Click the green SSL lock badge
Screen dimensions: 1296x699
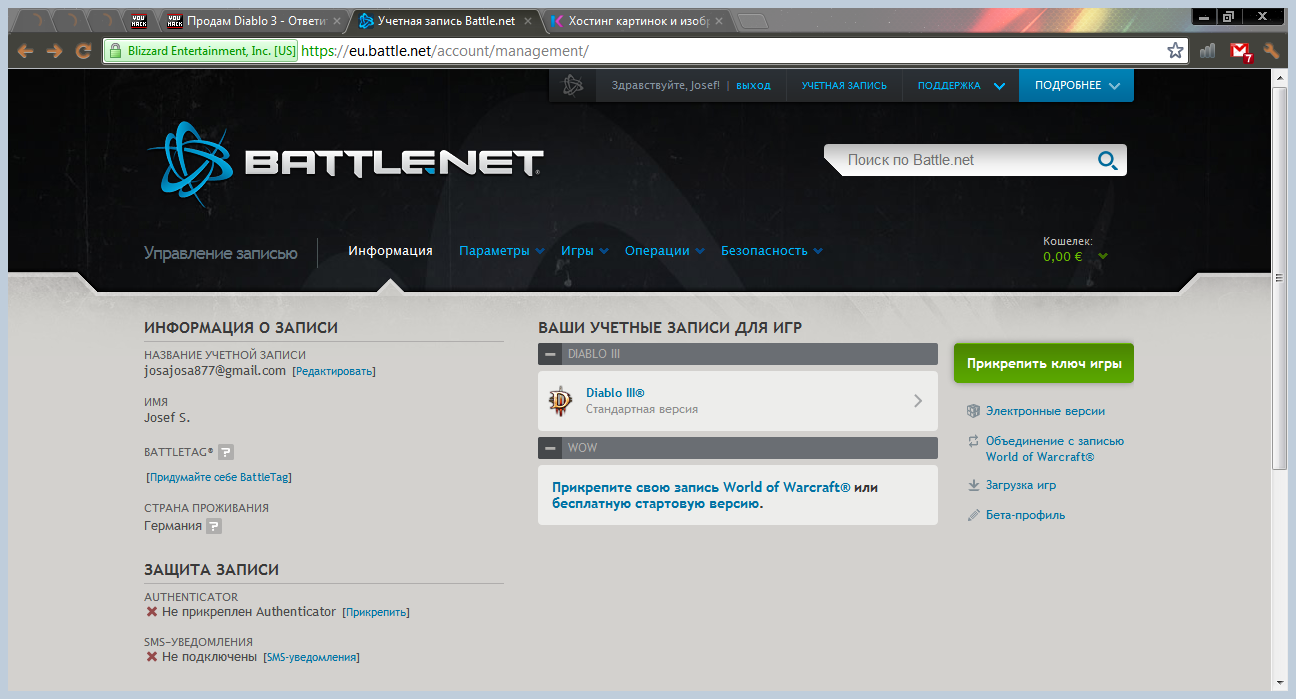click(x=201, y=51)
